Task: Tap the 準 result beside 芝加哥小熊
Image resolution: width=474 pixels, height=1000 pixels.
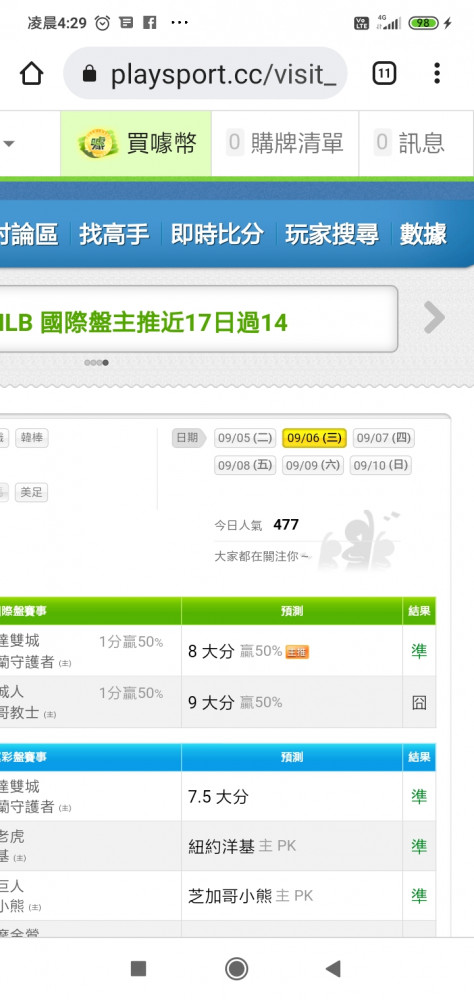Action: [419, 895]
